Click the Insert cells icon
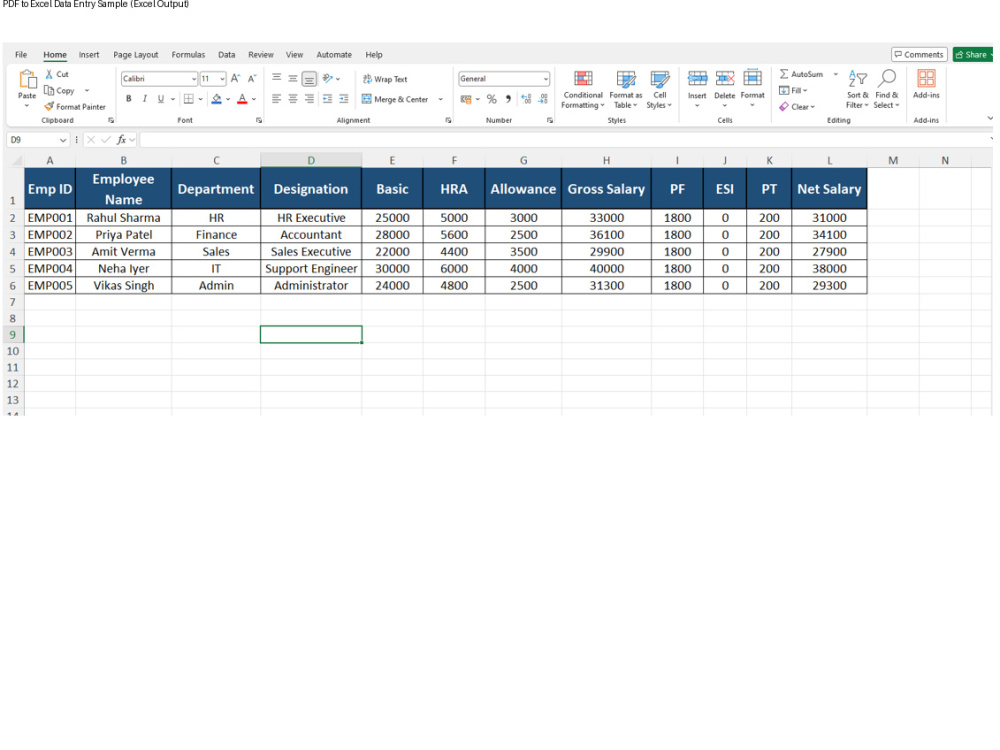This screenshot has width=1000, height=750. 697,78
